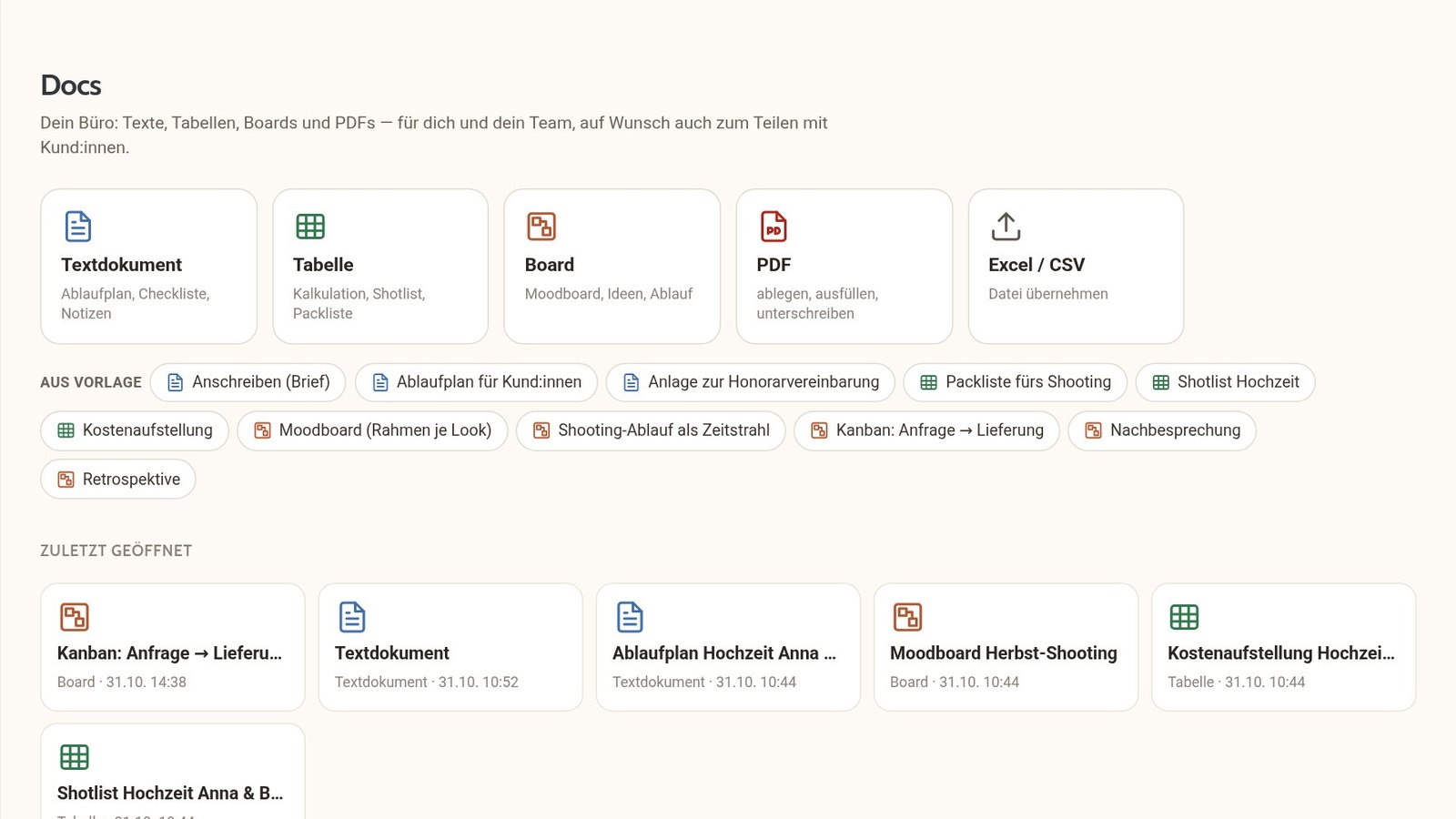1456x819 pixels.
Task: Import an Excel / CSV file
Action: (x=1076, y=267)
